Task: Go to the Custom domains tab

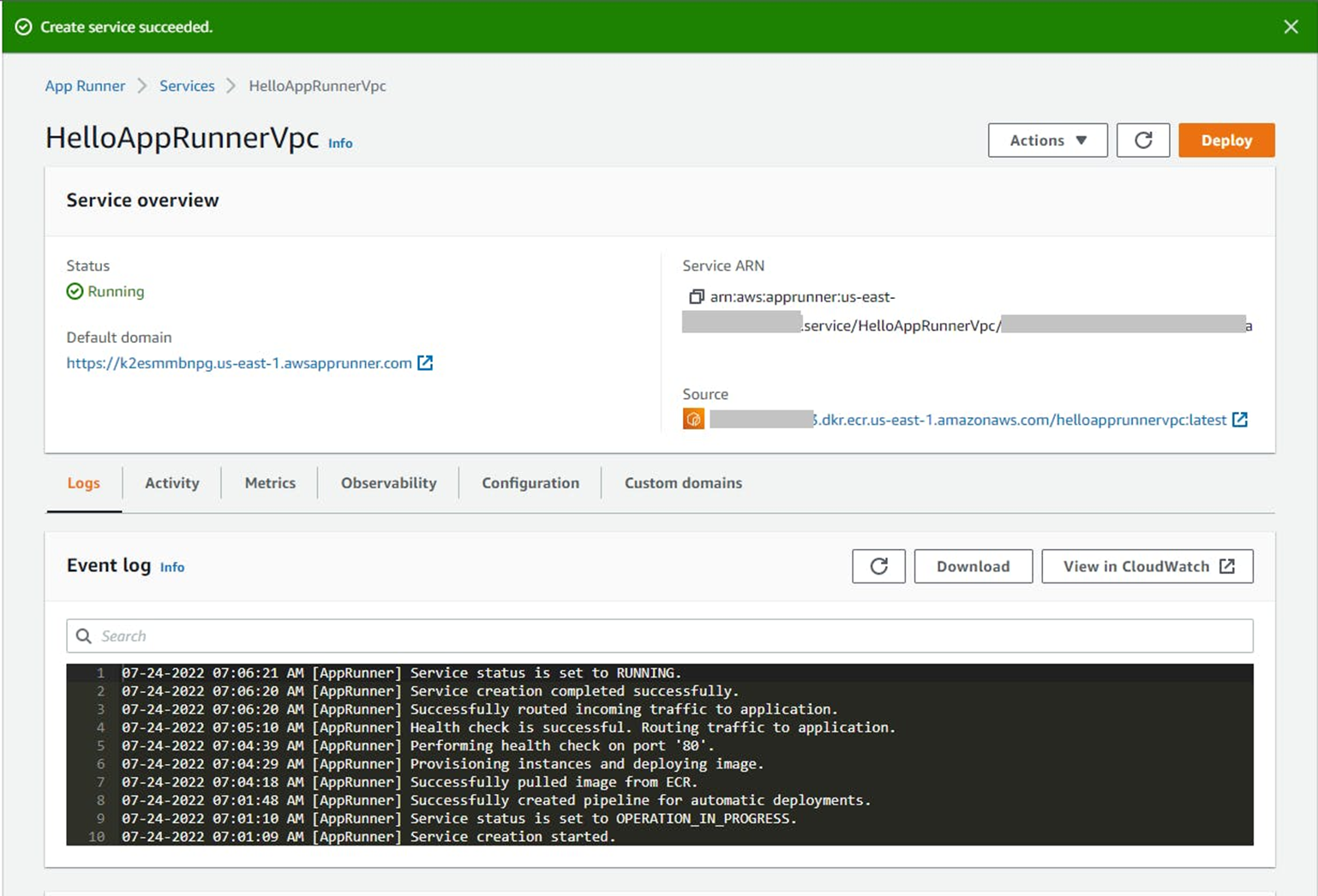Action: click(x=683, y=483)
